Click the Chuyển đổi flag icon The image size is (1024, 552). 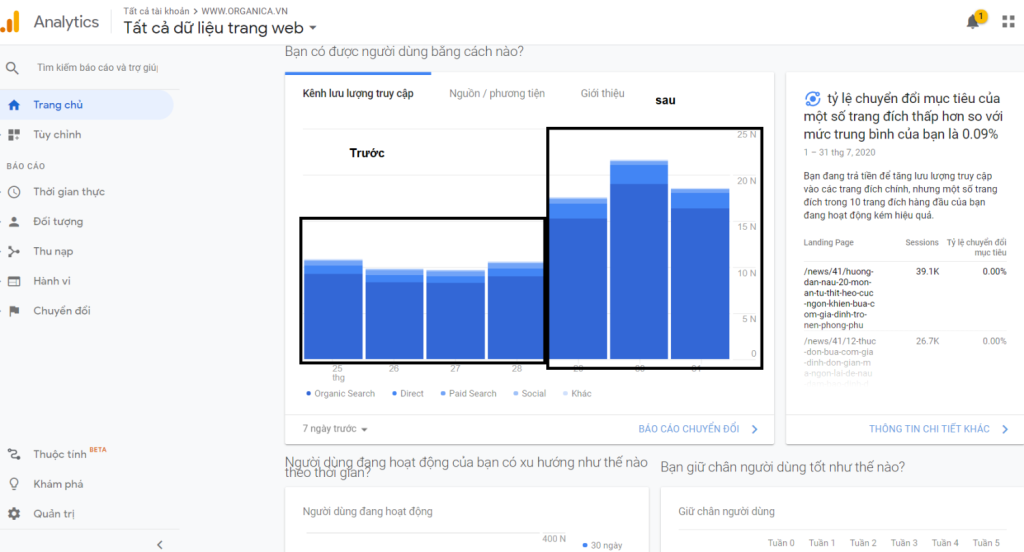point(14,311)
